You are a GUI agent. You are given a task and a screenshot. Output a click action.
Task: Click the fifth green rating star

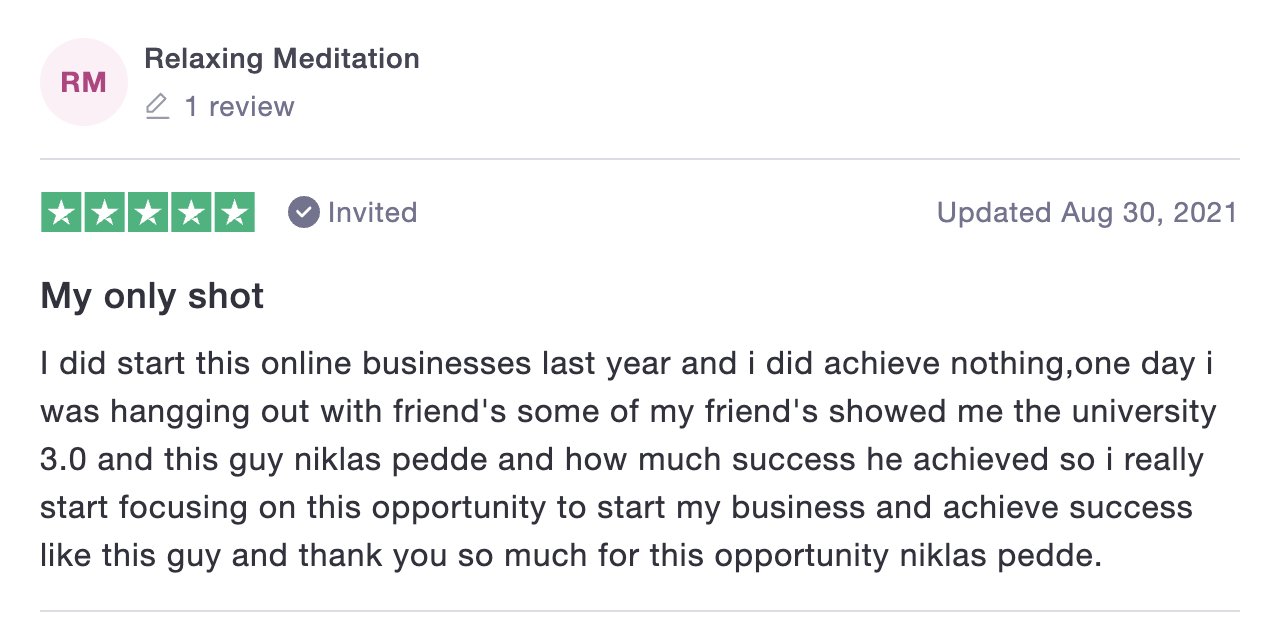(x=234, y=212)
